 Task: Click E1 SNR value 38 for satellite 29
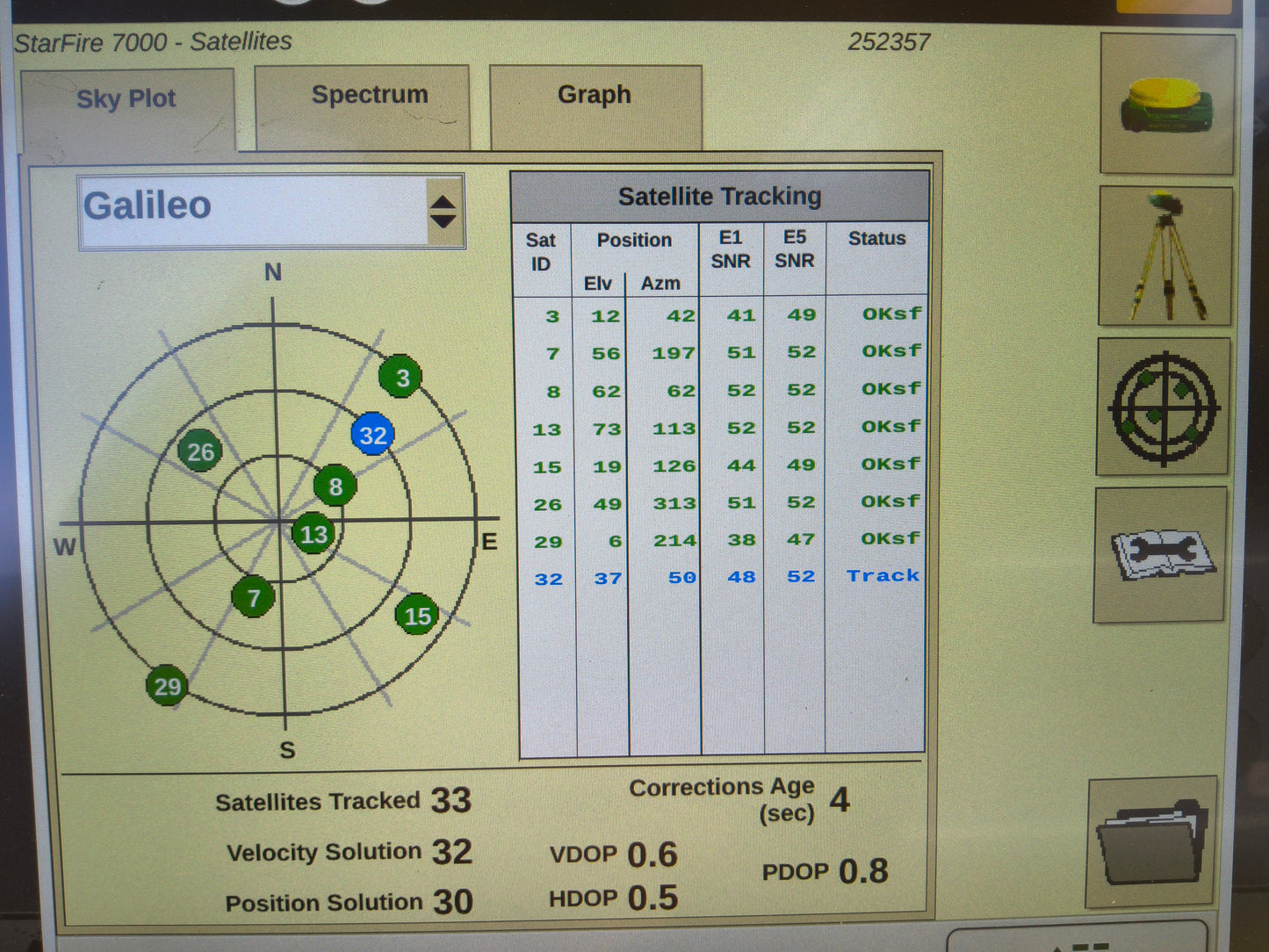pos(741,540)
